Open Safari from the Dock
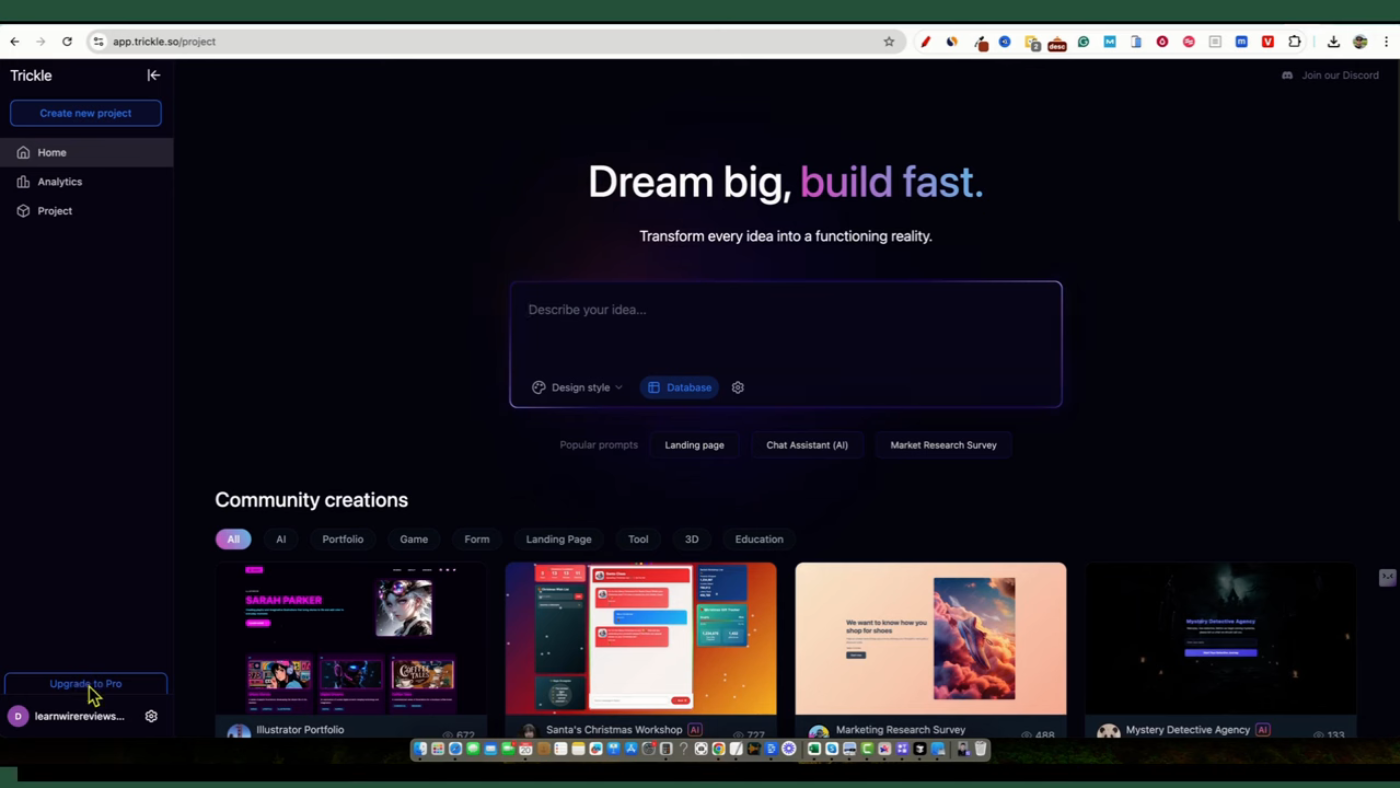 [455, 749]
